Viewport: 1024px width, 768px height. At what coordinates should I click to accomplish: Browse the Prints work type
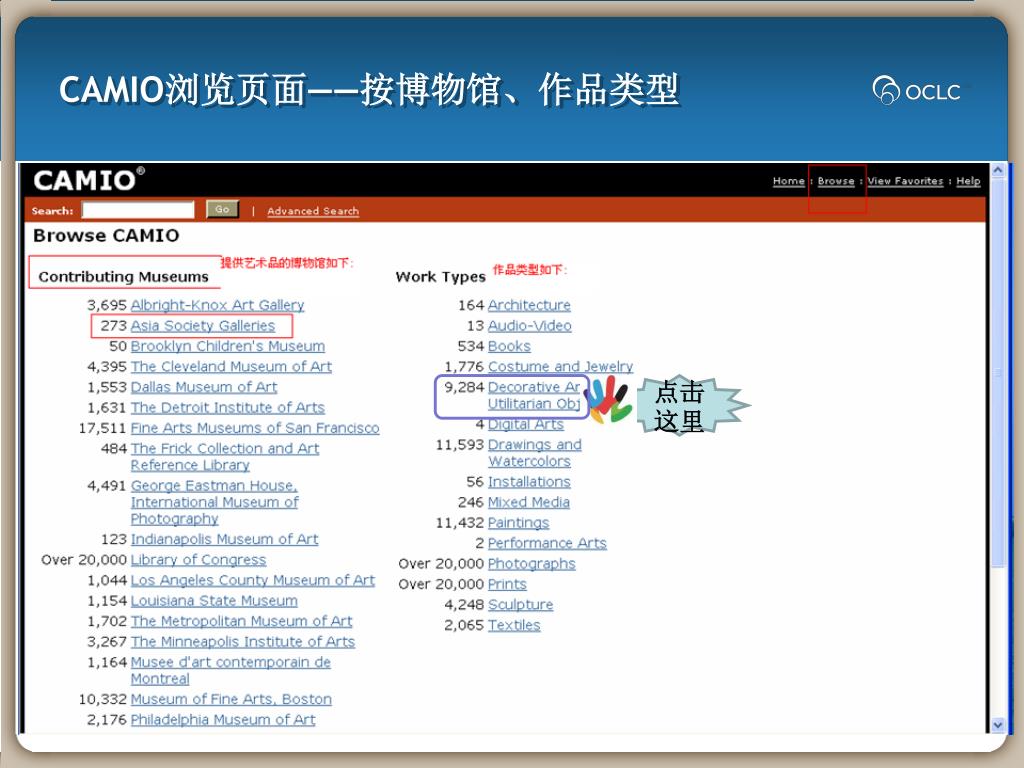point(507,584)
